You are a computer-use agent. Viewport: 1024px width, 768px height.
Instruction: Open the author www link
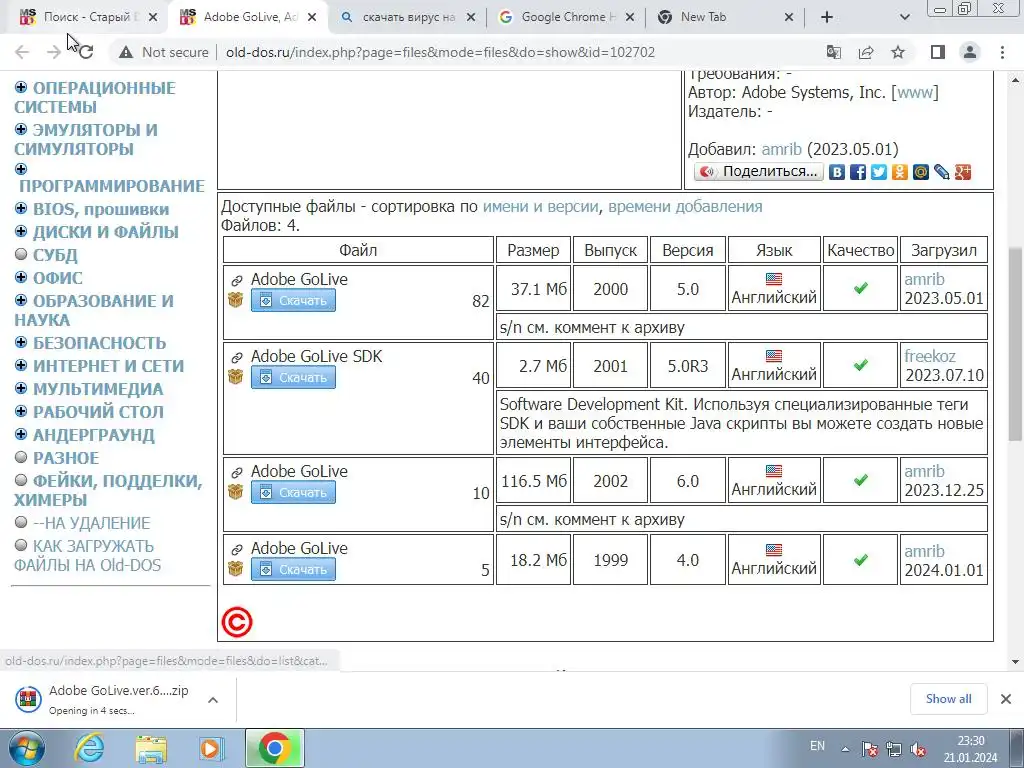tap(915, 93)
